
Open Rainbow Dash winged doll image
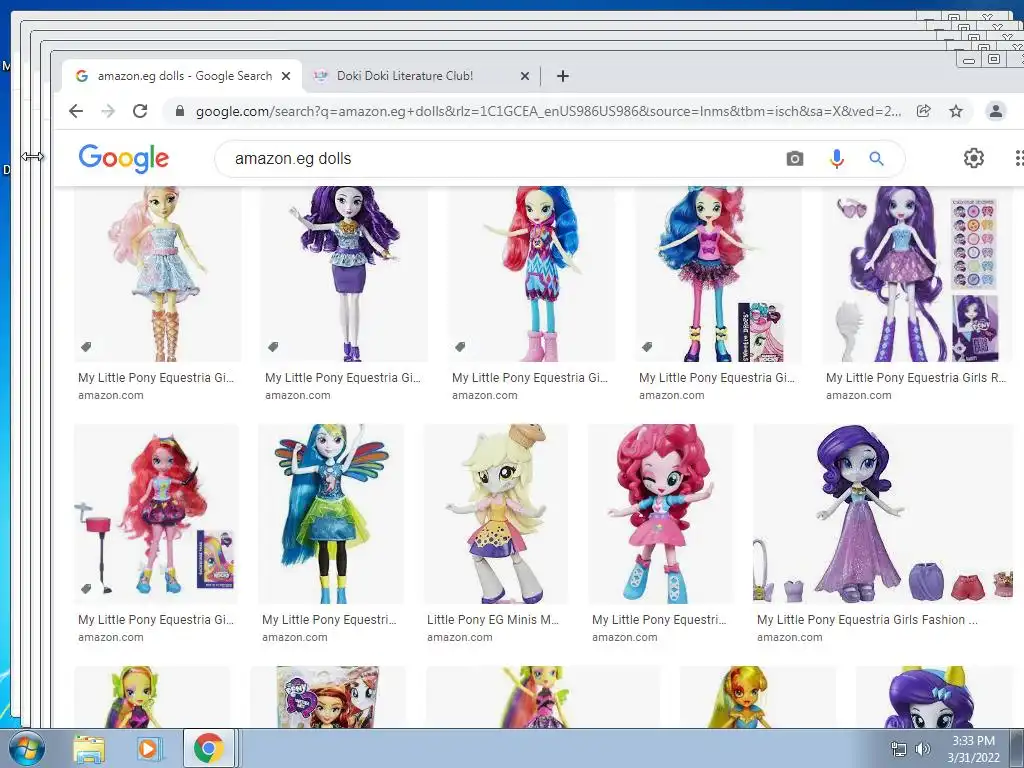331,514
